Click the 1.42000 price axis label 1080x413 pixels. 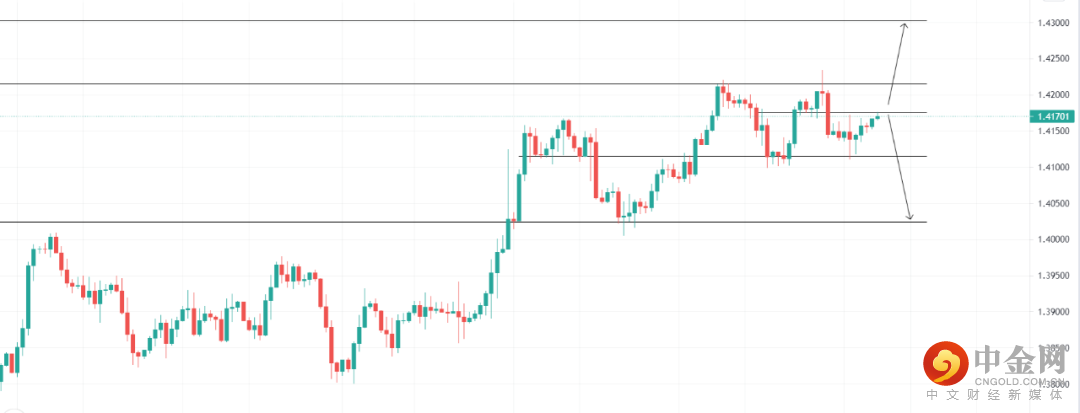coord(1052,94)
